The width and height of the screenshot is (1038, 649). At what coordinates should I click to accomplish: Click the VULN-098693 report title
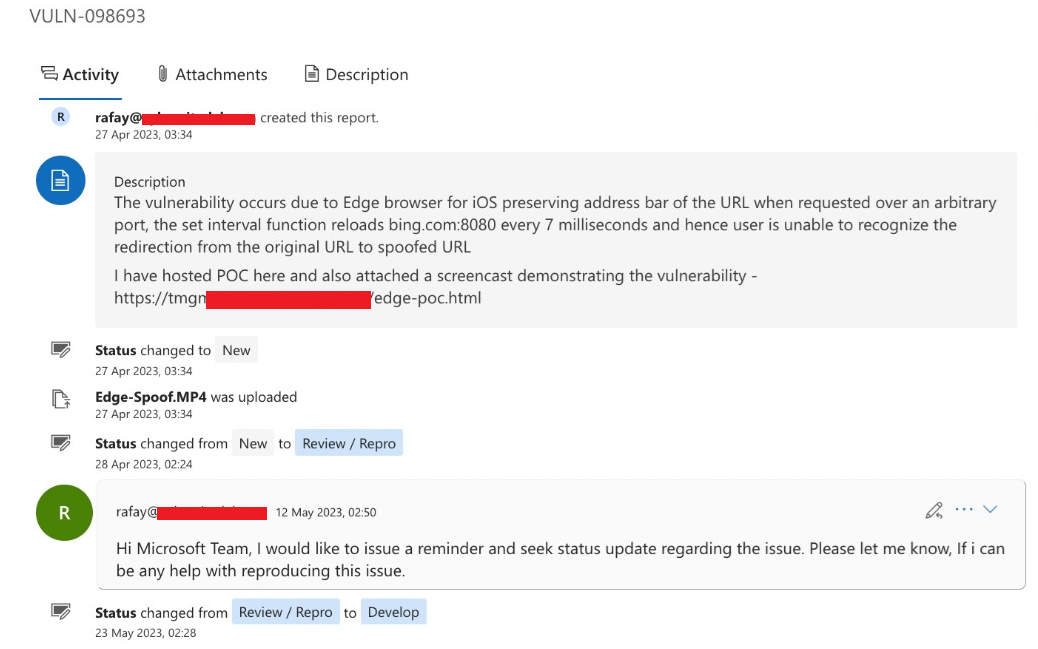(87, 16)
